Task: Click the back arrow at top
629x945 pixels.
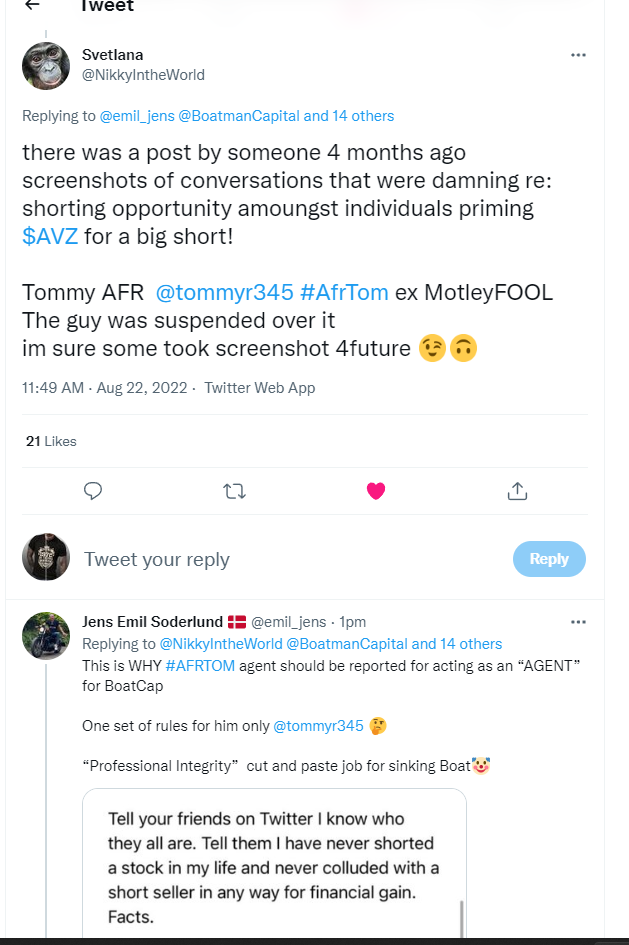Action: tap(32, 5)
